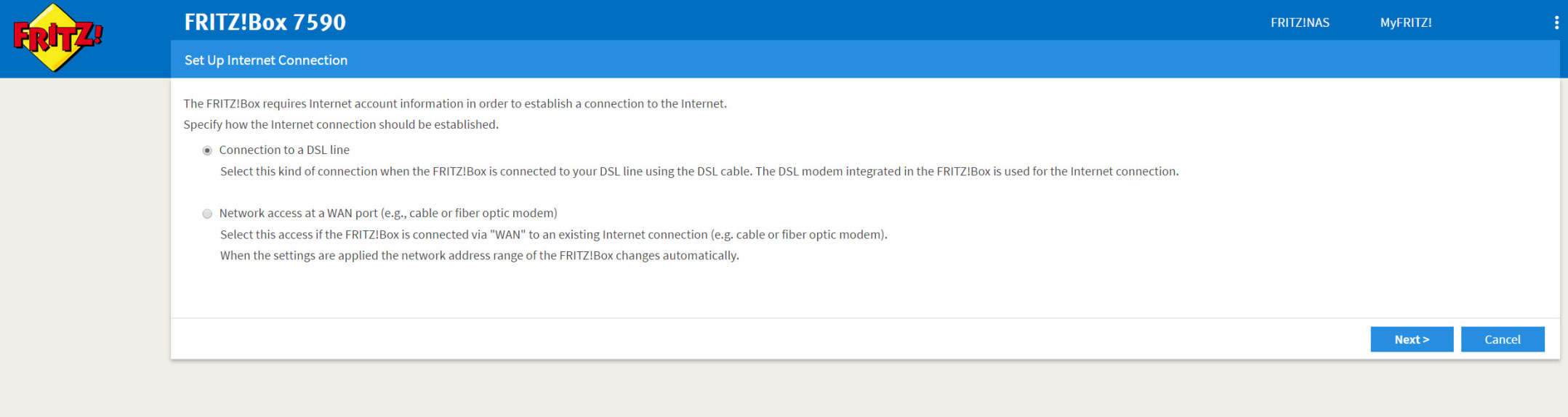
Task: Click the FRITZ!Box 7590 title
Action: tap(265, 22)
